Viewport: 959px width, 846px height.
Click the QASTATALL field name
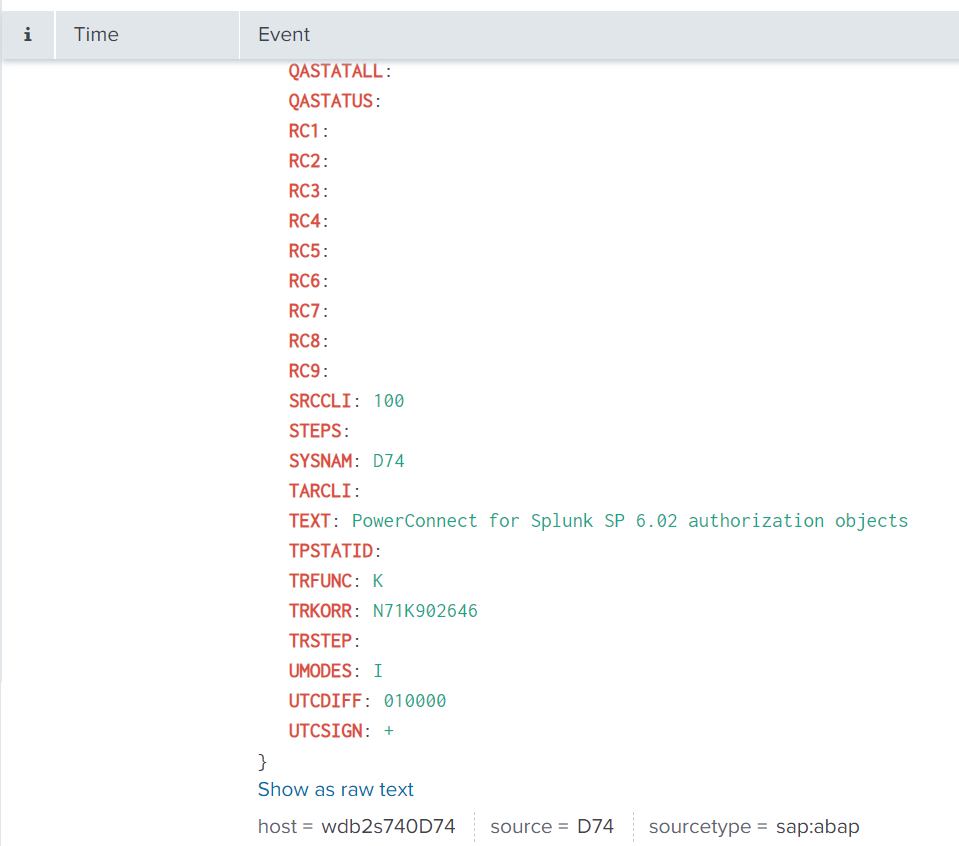coord(336,71)
